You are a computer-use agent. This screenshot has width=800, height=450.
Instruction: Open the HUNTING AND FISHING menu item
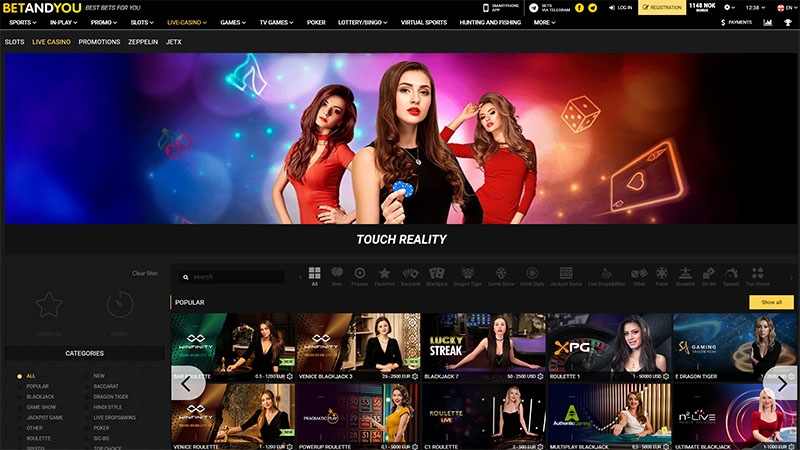(x=490, y=22)
